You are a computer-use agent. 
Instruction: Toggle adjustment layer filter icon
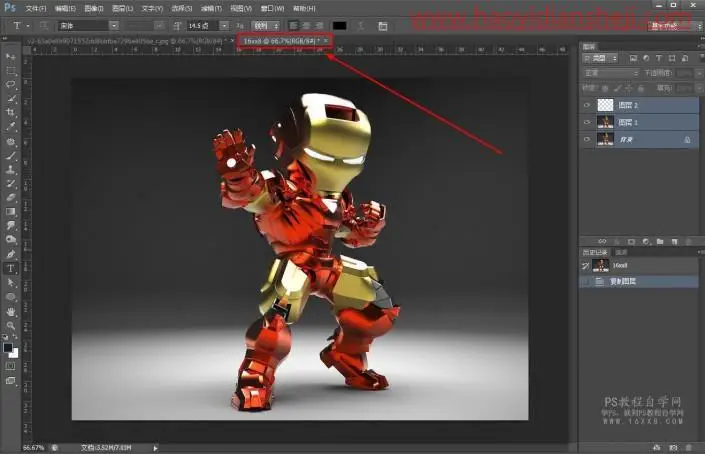click(x=646, y=58)
